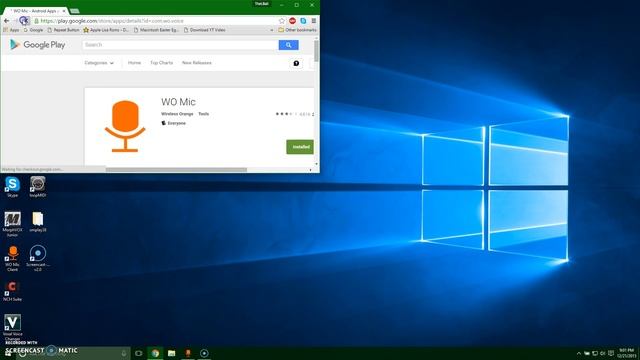Open Top Charts
Viewport: 640px width, 360px height.
tap(161, 63)
